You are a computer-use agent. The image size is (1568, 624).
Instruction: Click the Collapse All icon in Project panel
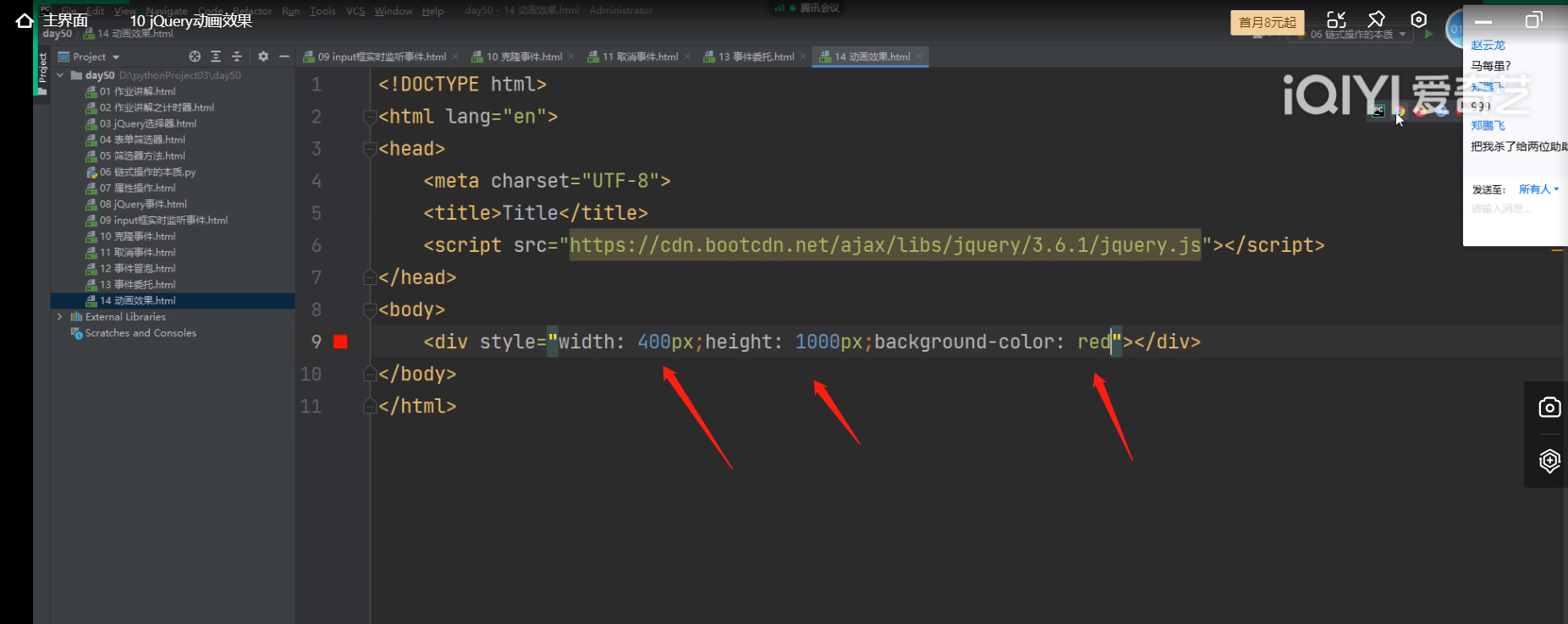click(x=237, y=57)
